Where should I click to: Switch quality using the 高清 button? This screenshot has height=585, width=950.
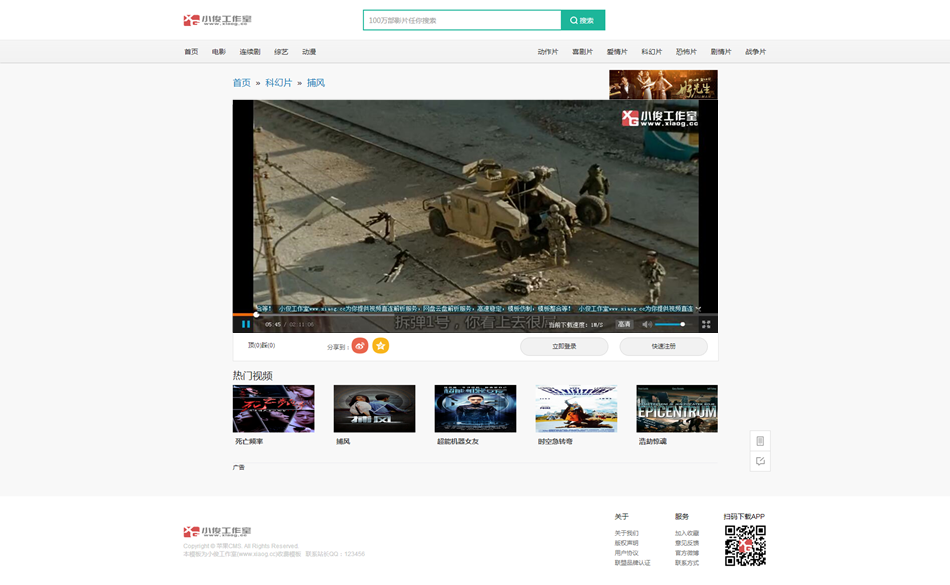623,325
